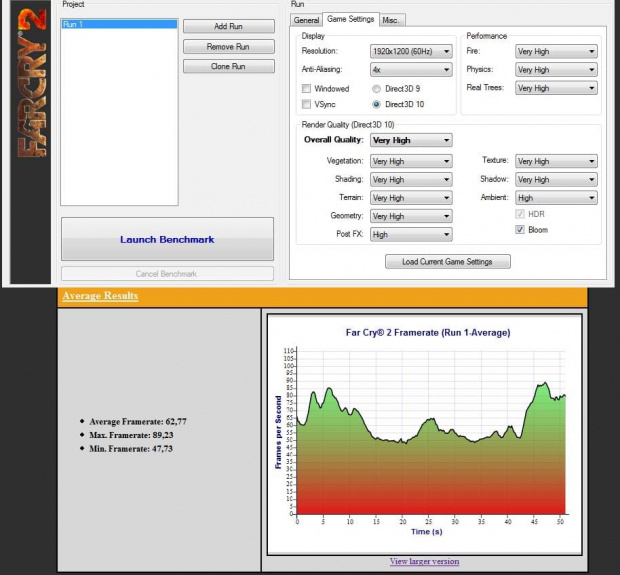The height and width of the screenshot is (575, 620).
Task: Click the Average Results heading link
Action: click(x=100, y=296)
